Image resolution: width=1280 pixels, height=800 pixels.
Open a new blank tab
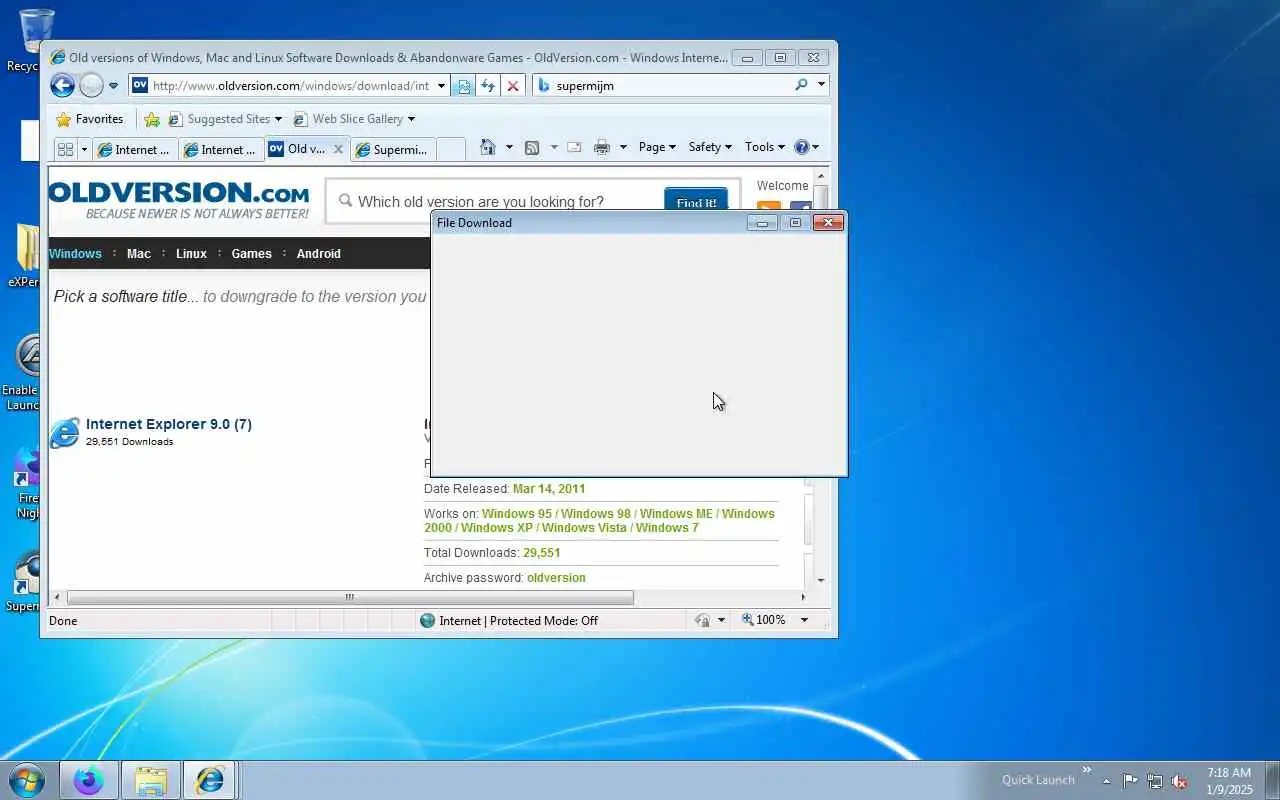pyautogui.click(x=451, y=149)
